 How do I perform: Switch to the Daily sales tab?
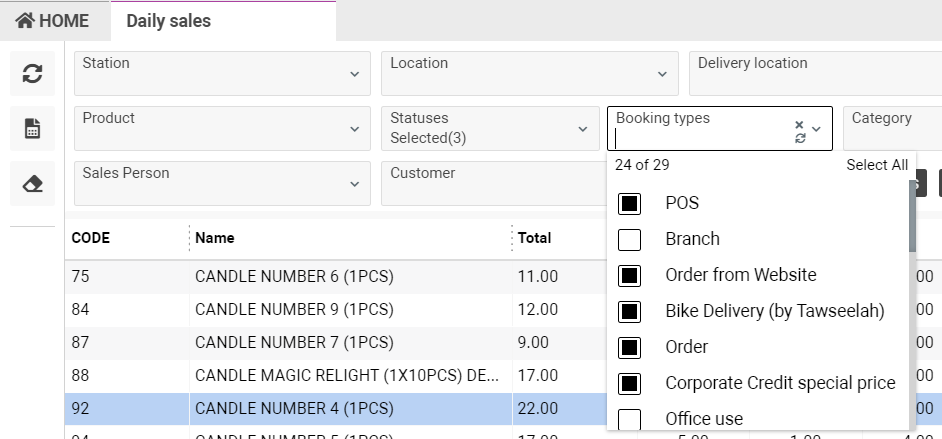coord(168,21)
